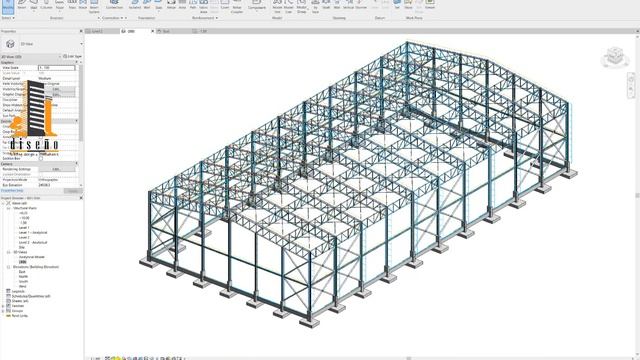The image size is (640, 360).
Task: Choose the Shaft opening tool
Action: tap(326, 5)
